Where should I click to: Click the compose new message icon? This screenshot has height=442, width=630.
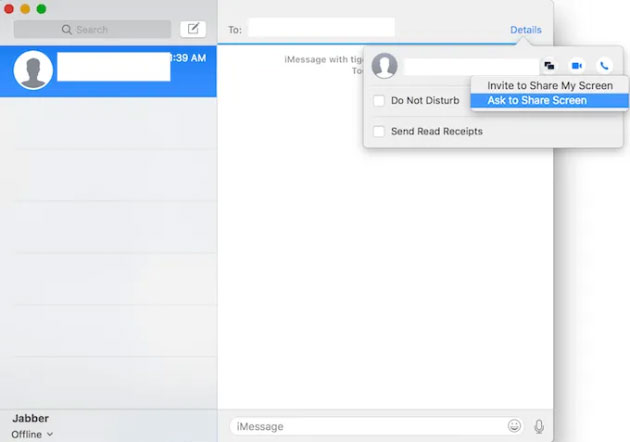tap(193, 29)
